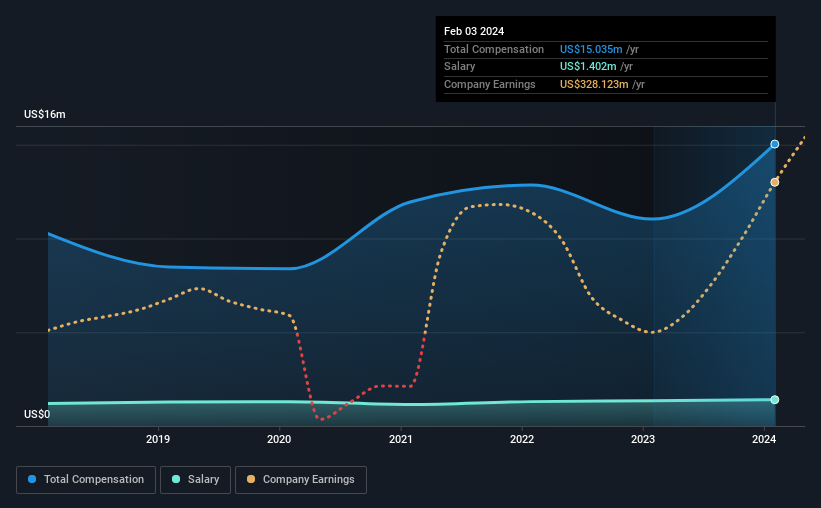The image size is (821, 508).
Task: Click the US$0 y-axis label
Action: [37, 414]
